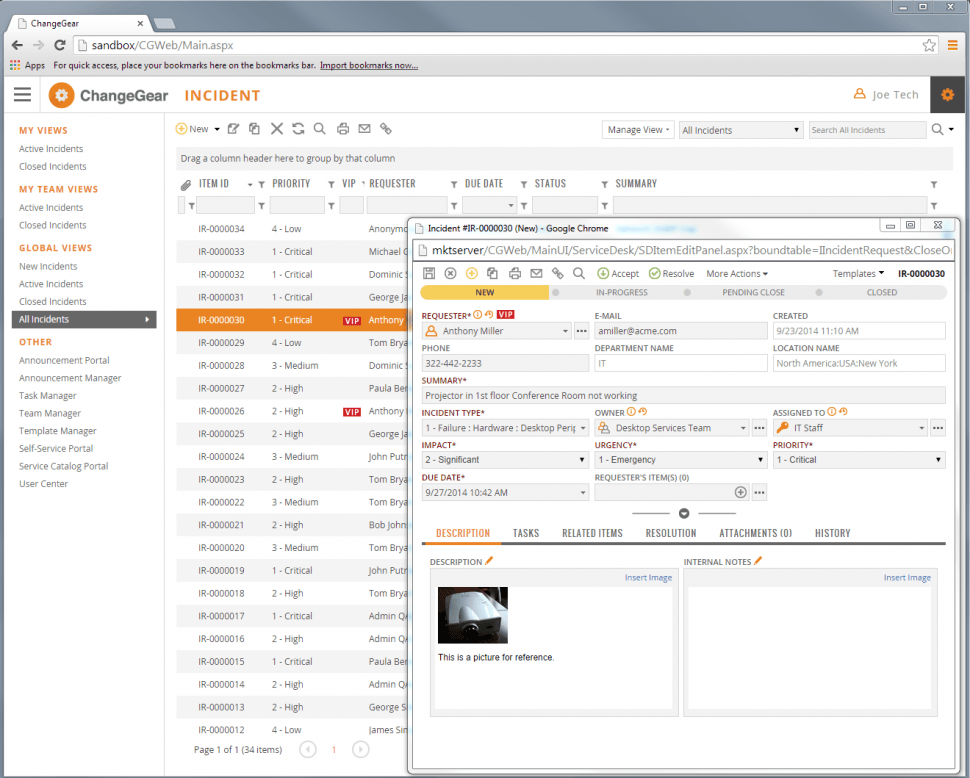Click the info icon beside ASSIGNED TO label
970x778 pixels.
[x=831, y=412]
